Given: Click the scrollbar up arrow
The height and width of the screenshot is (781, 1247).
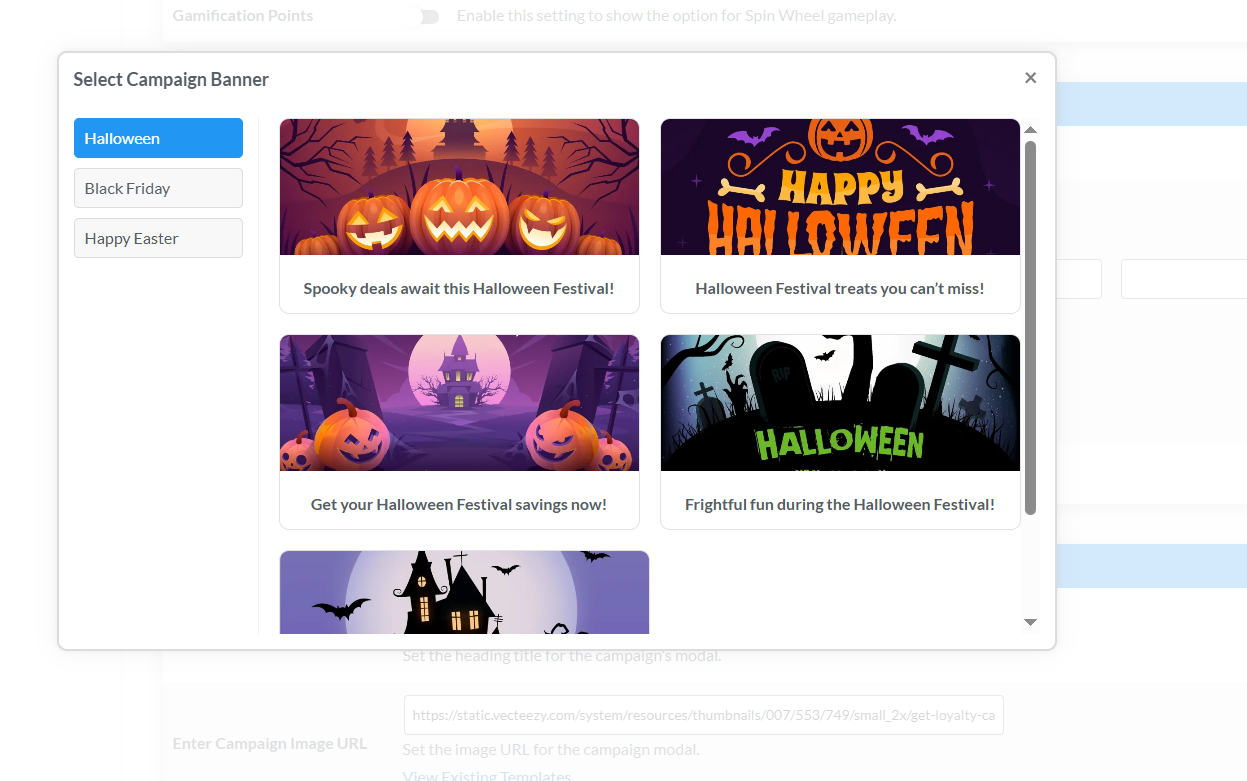Looking at the screenshot, I should click(1030, 130).
